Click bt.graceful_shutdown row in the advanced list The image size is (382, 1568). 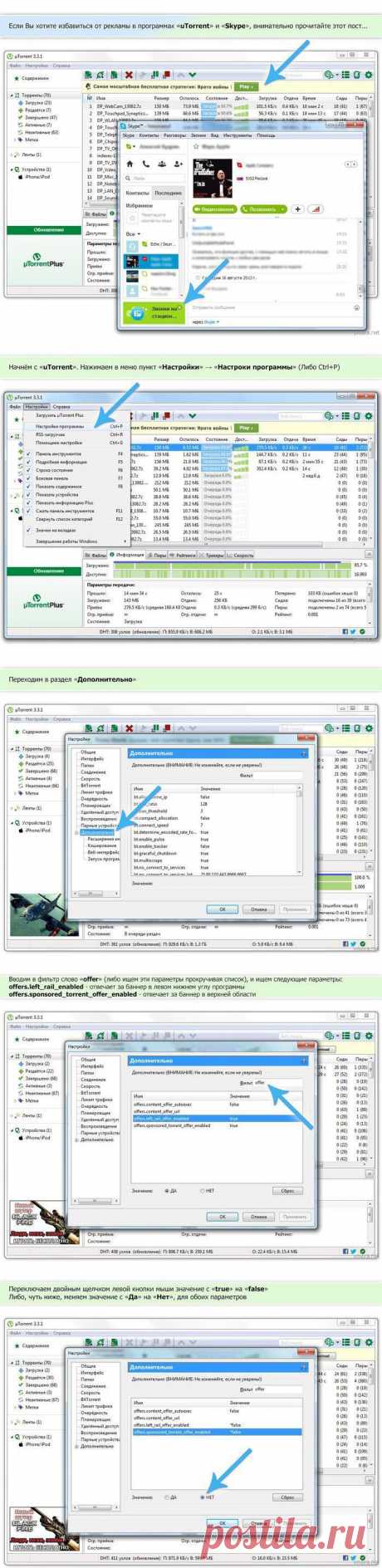(x=215, y=854)
